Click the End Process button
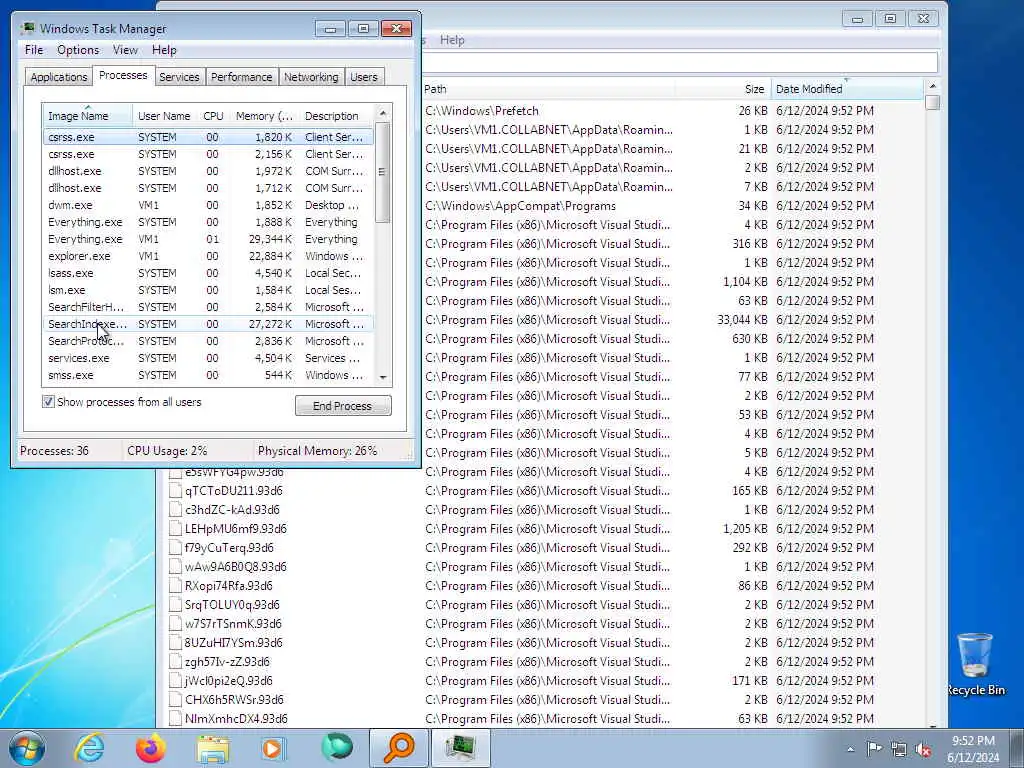The width and height of the screenshot is (1024, 768). click(x=343, y=406)
